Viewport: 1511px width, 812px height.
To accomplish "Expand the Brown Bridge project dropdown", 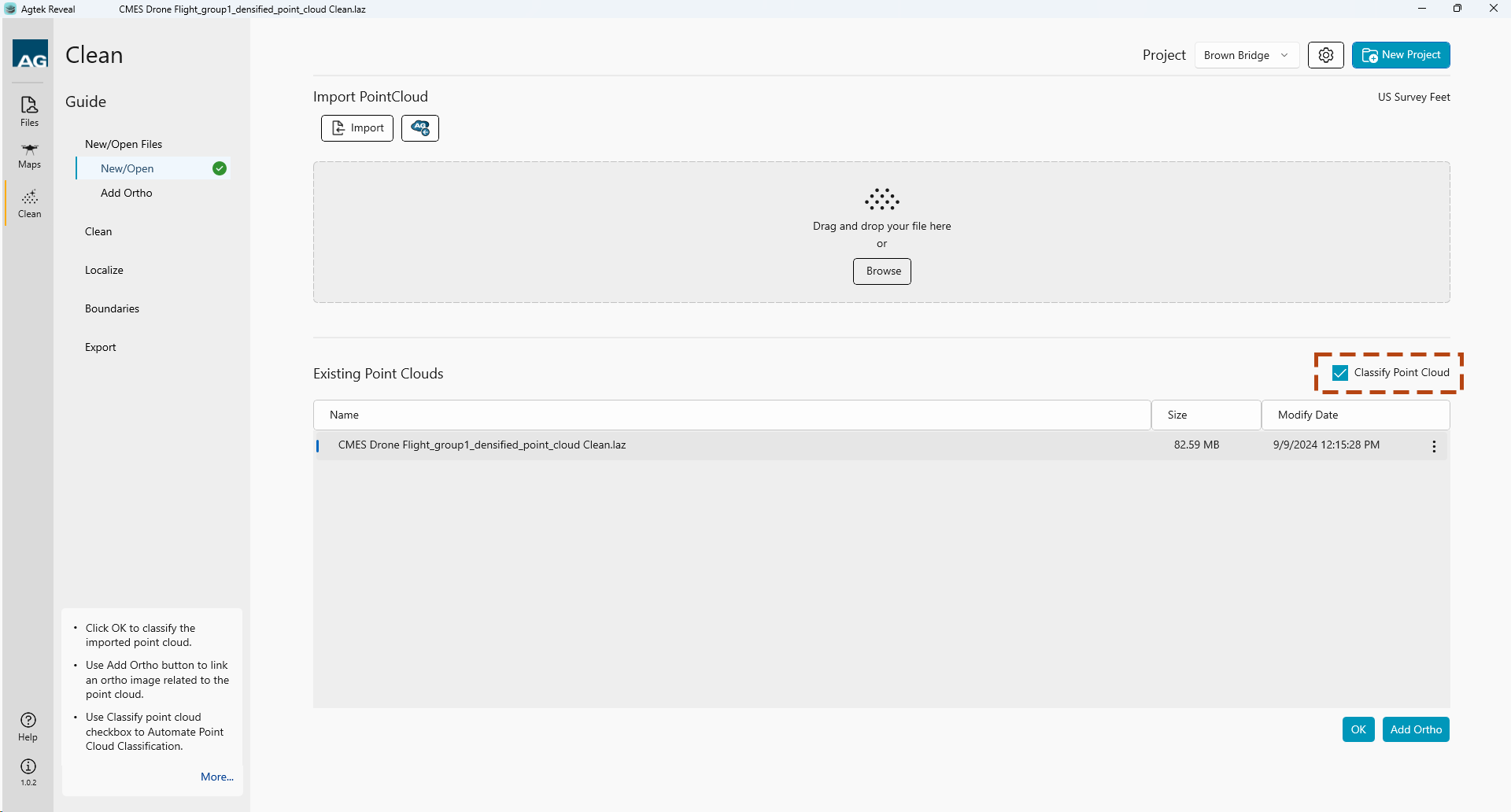I will point(1246,55).
